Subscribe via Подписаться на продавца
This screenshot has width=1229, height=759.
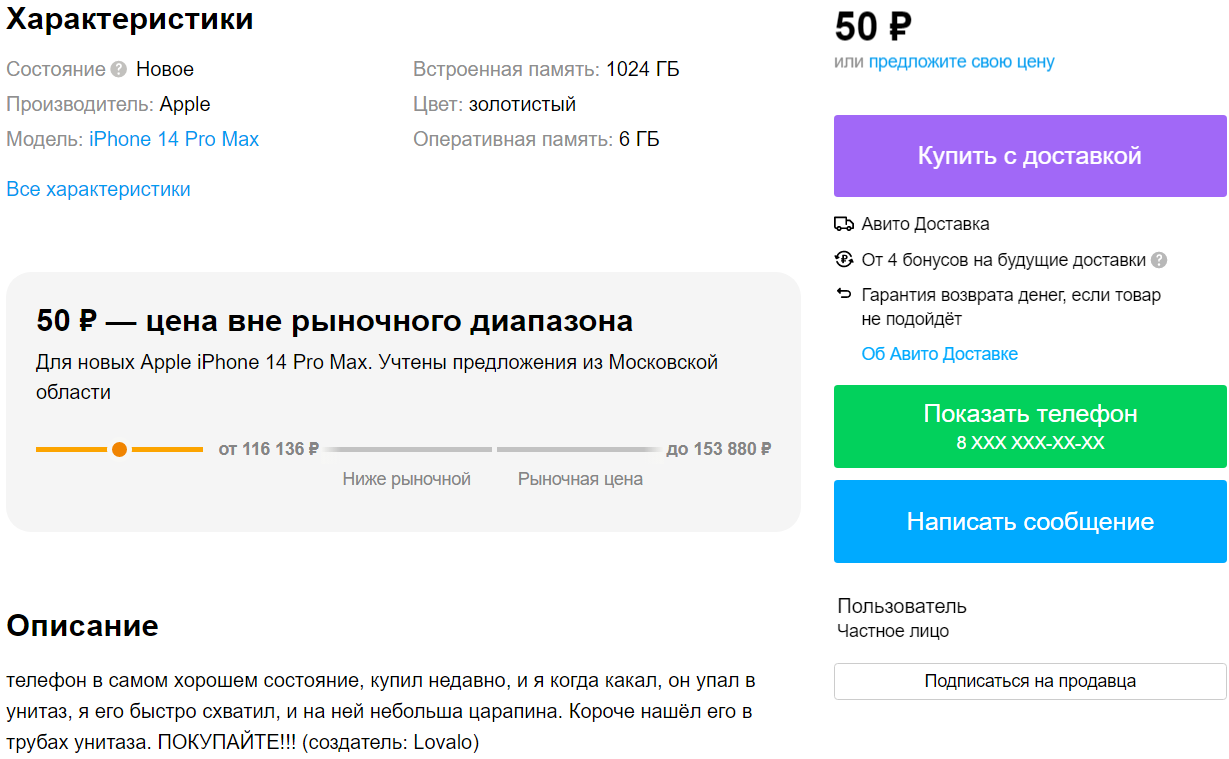tap(1030, 681)
